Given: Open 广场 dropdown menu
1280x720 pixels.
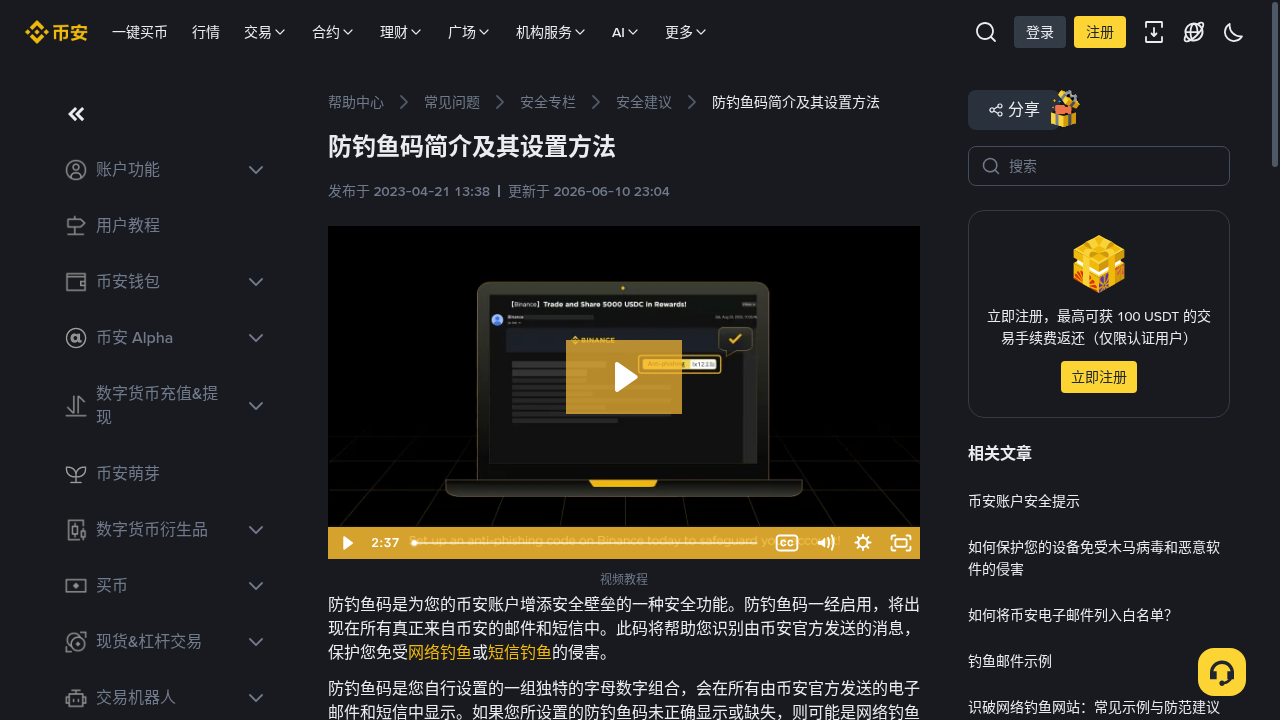Looking at the screenshot, I should [469, 32].
